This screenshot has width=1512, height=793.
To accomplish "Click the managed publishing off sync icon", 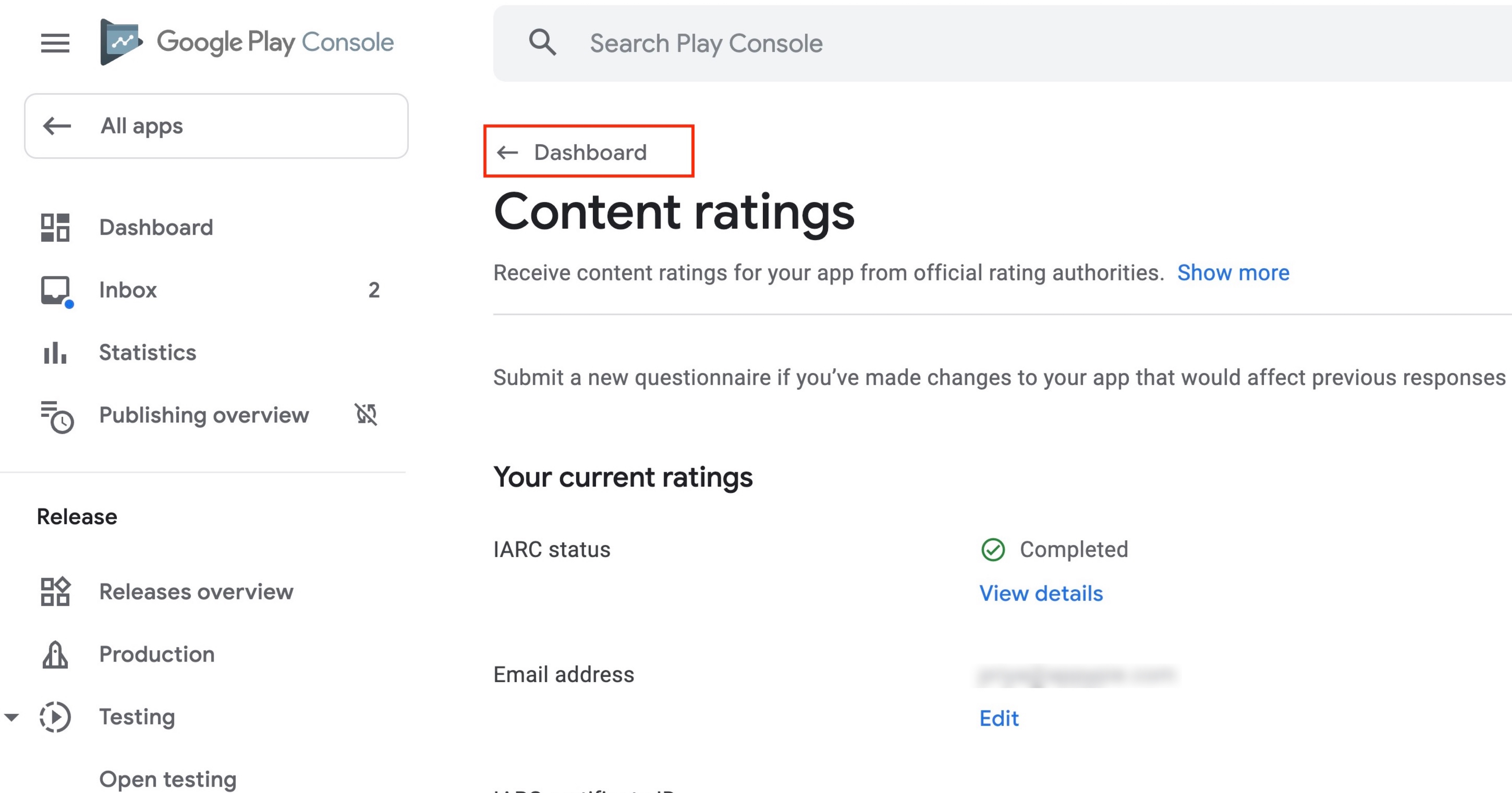I will [366, 415].
